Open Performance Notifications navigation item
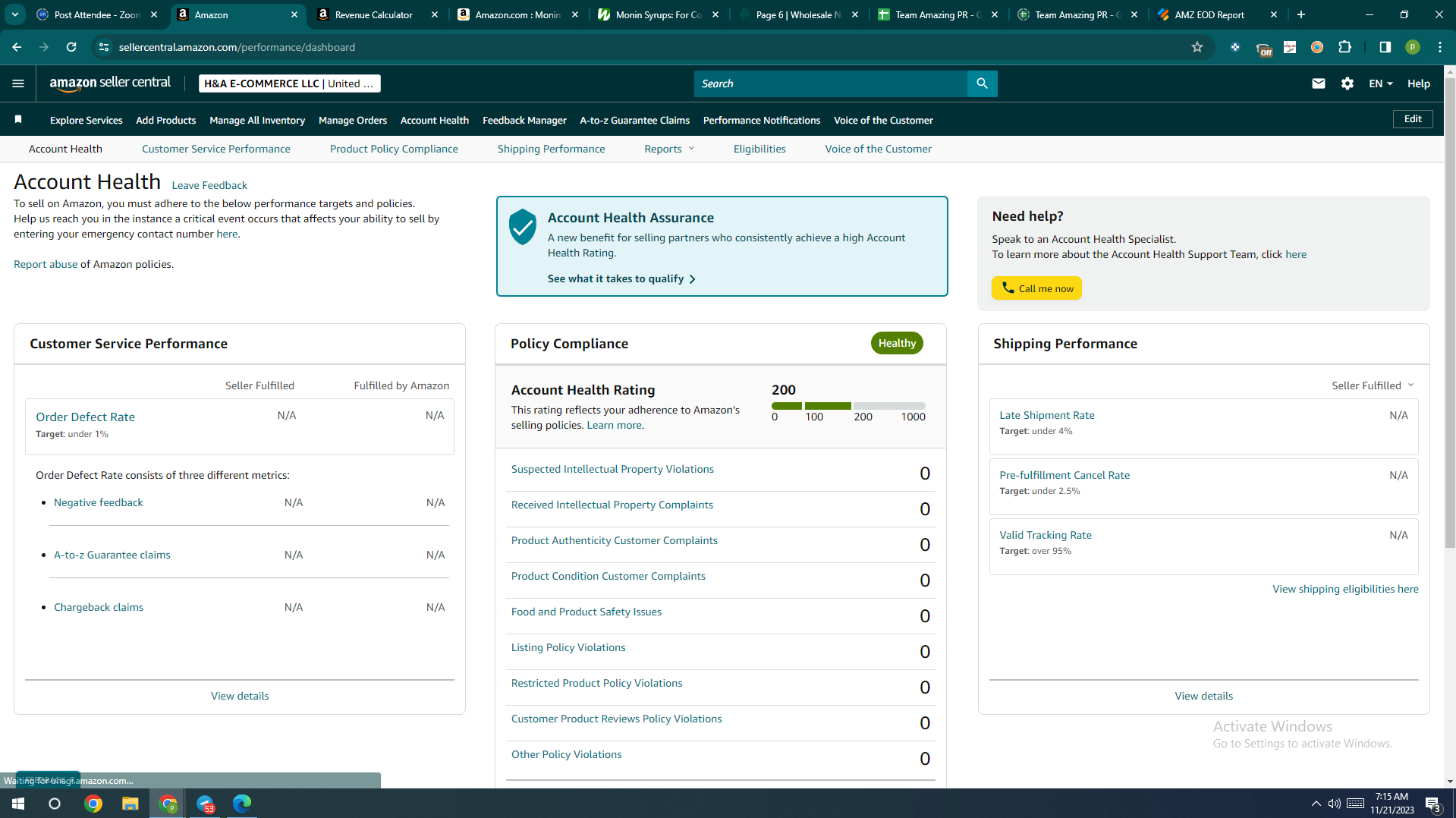 (762, 120)
